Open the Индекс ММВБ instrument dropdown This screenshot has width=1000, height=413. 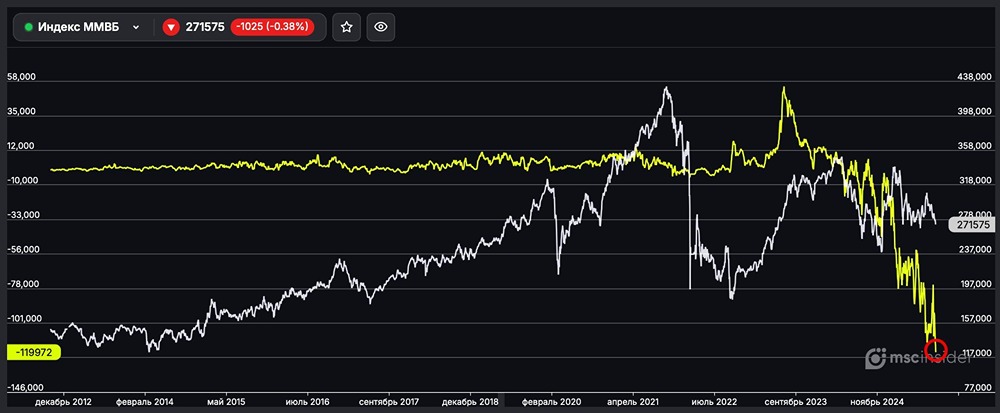tap(82, 27)
